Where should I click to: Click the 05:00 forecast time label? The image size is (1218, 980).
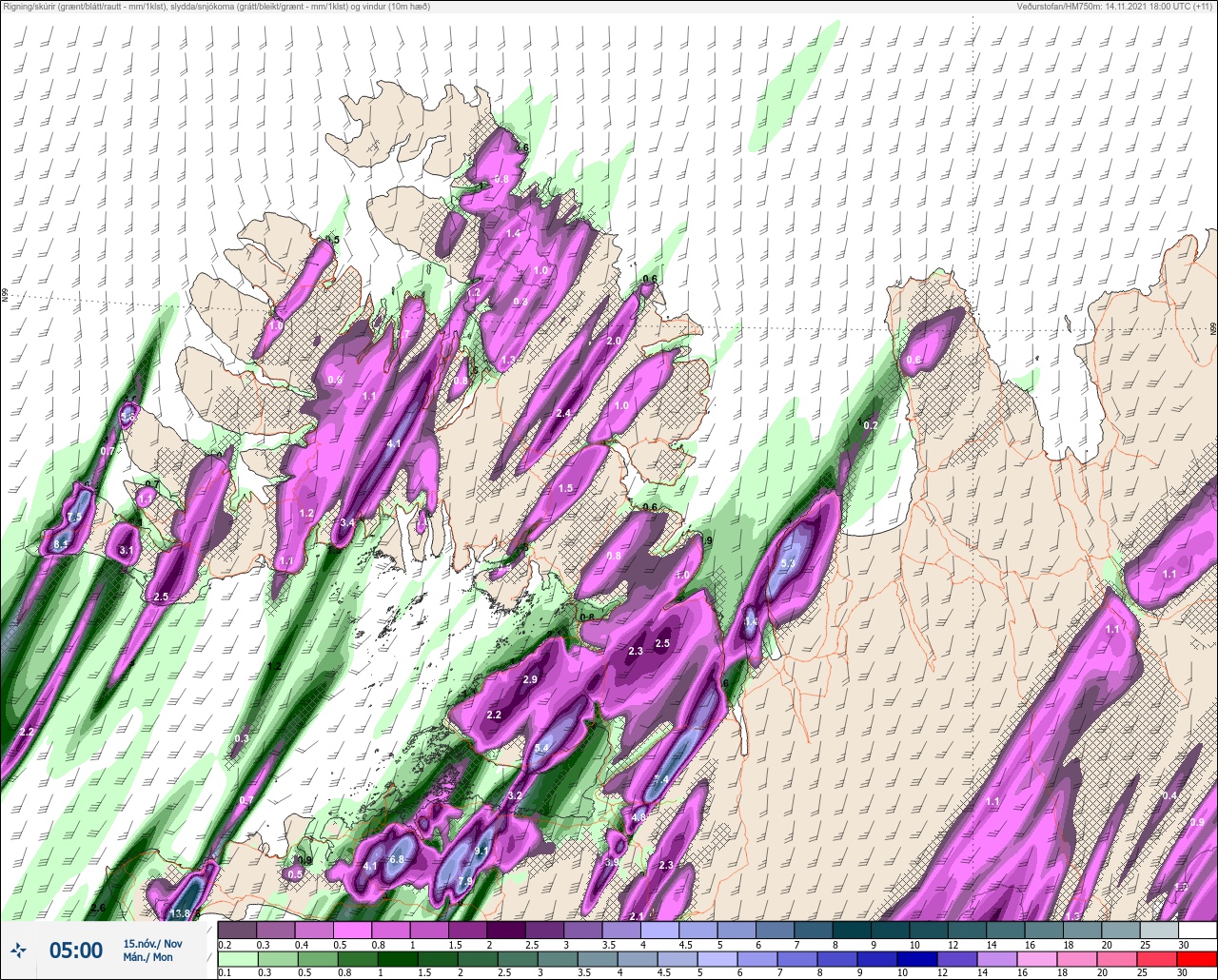[x=76, y=951]
